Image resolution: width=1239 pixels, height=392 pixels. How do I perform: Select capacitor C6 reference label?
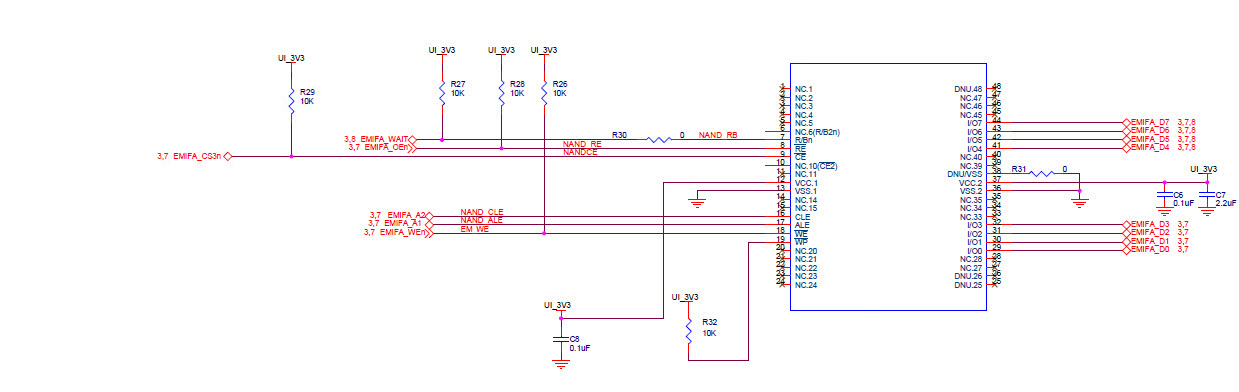click(1178, 194)
